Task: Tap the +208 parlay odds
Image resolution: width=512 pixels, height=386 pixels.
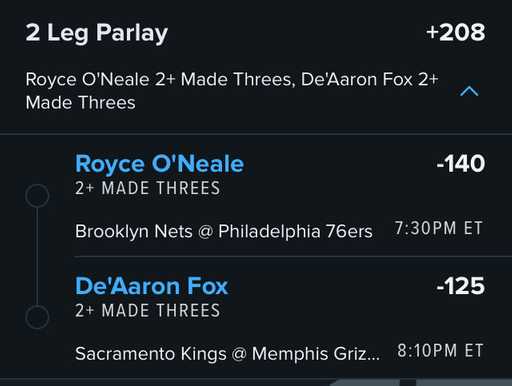Action: 456,32
